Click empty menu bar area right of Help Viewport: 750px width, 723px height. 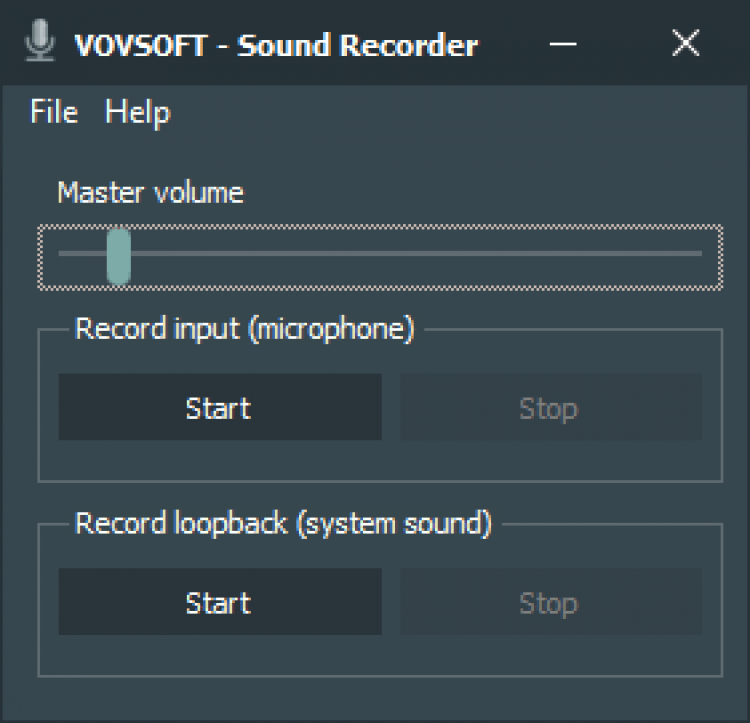click(450, 112)
